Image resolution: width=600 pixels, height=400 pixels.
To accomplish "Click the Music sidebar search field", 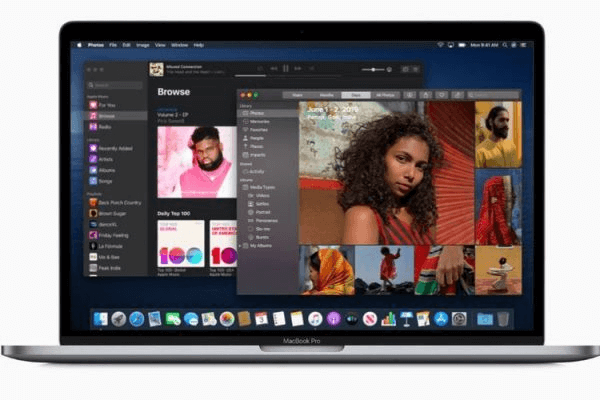I will 116,85.
